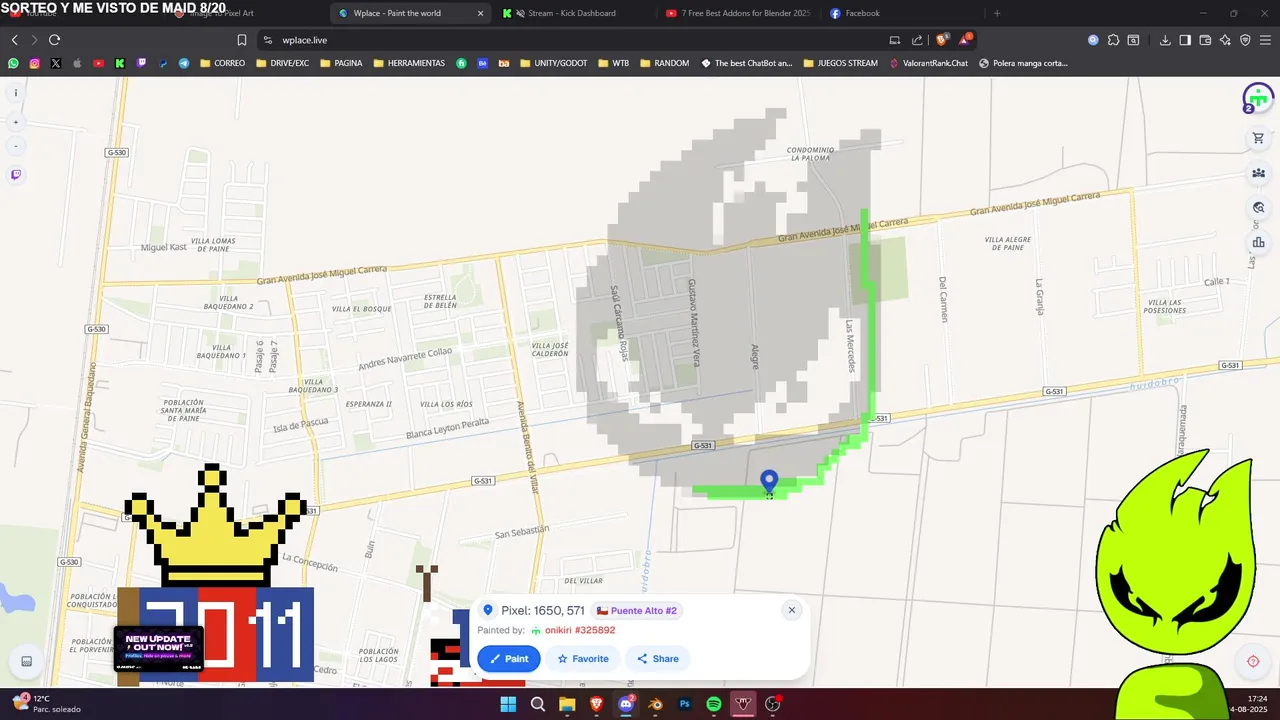1280x720 pixels.
Task: Open File Explorer from taskbar
Action: pyautogui.click(x=567, y=704)
